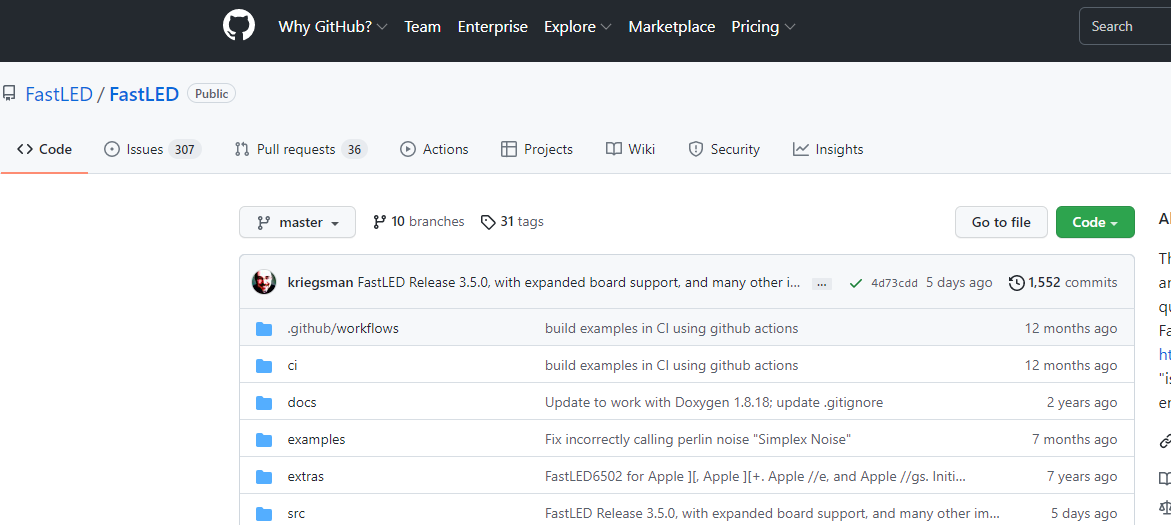Click the '2 years ago' timestamp for docs
1171x525 pixels.
1082,403
